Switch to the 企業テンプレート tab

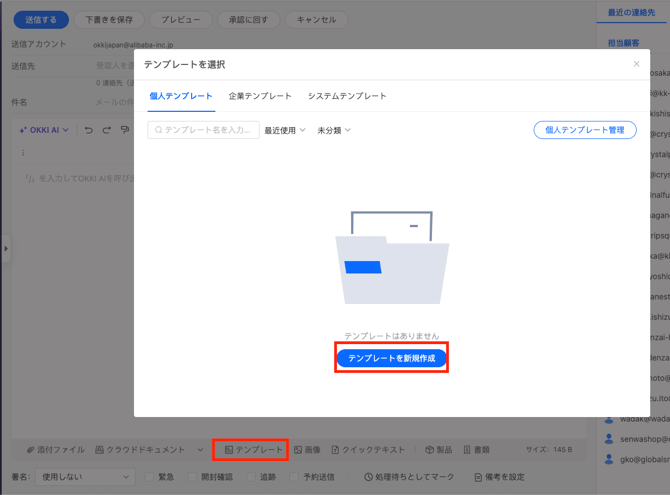[260, 96]
